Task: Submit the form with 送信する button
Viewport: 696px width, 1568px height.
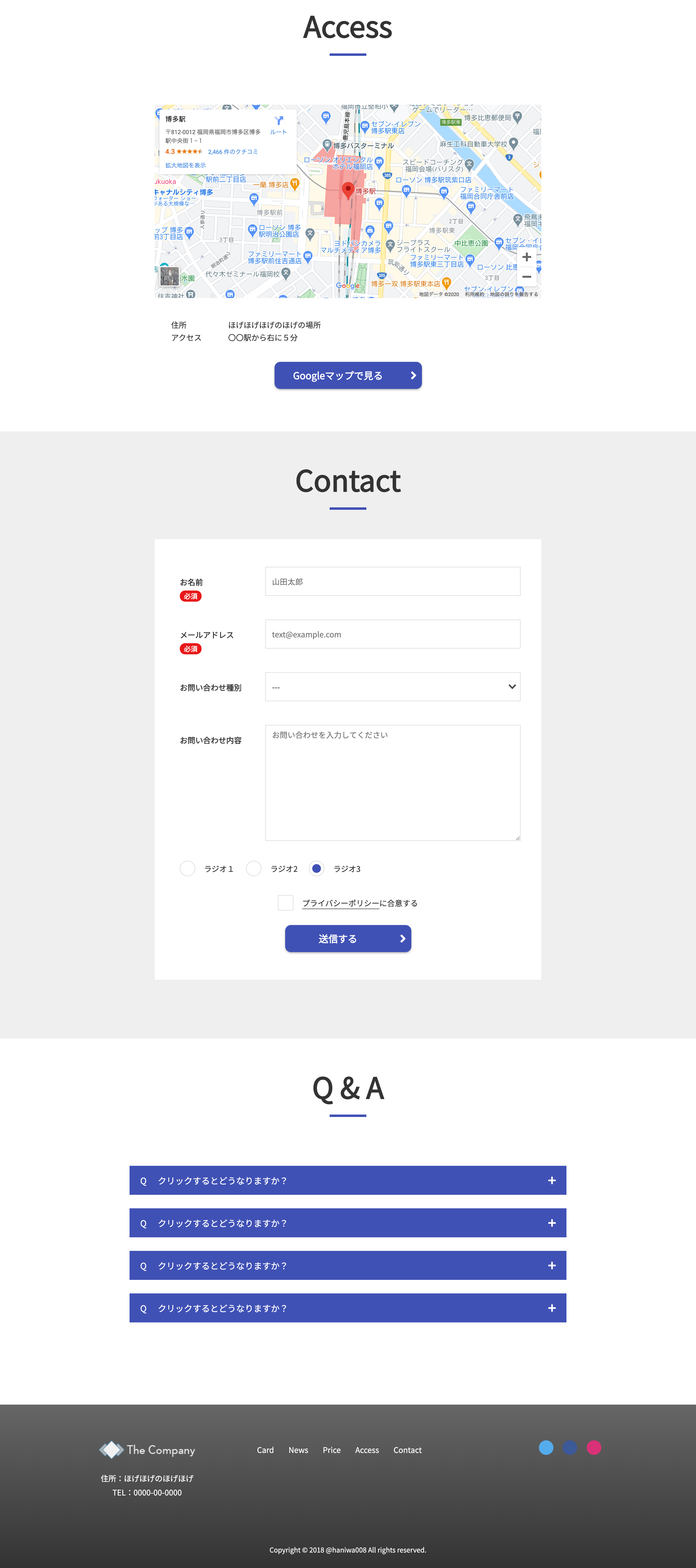Action: coord(347,939)
